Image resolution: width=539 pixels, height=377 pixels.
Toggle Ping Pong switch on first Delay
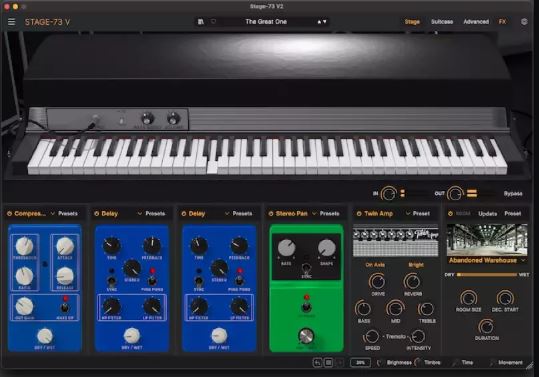(152, 280)
